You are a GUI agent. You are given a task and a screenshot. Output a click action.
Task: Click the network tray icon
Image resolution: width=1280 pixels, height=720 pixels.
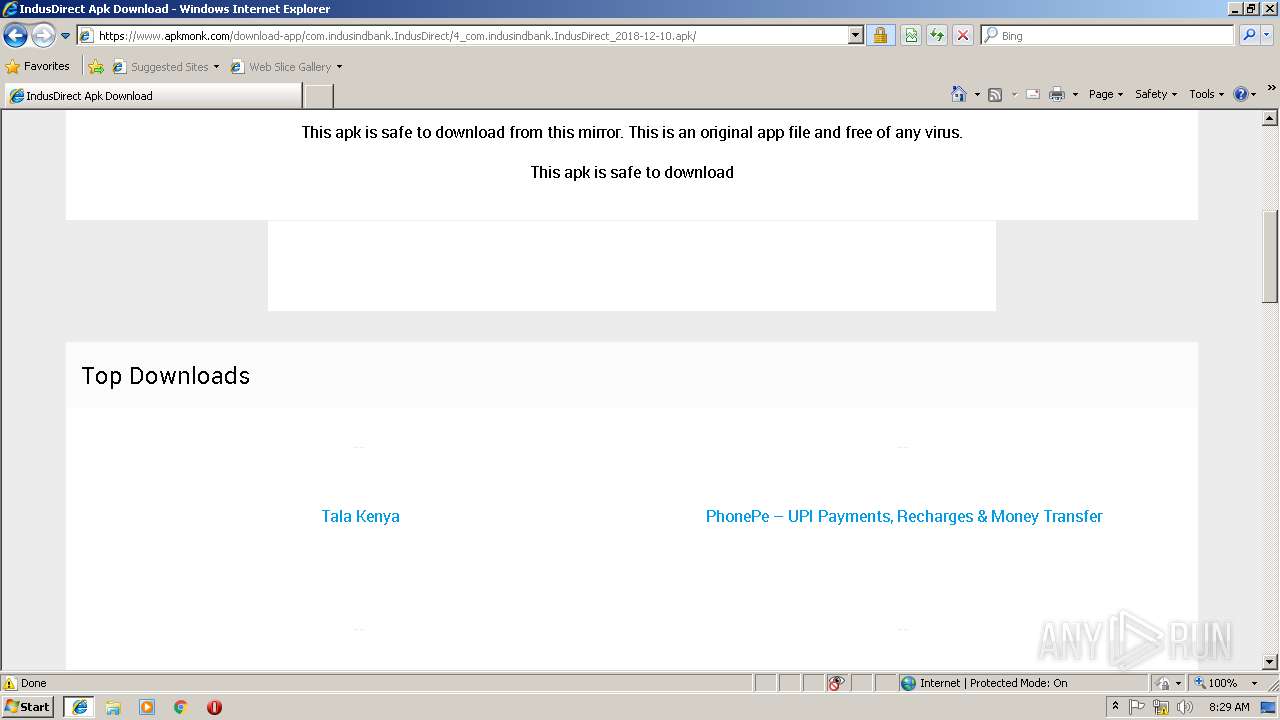[1161, 707]
